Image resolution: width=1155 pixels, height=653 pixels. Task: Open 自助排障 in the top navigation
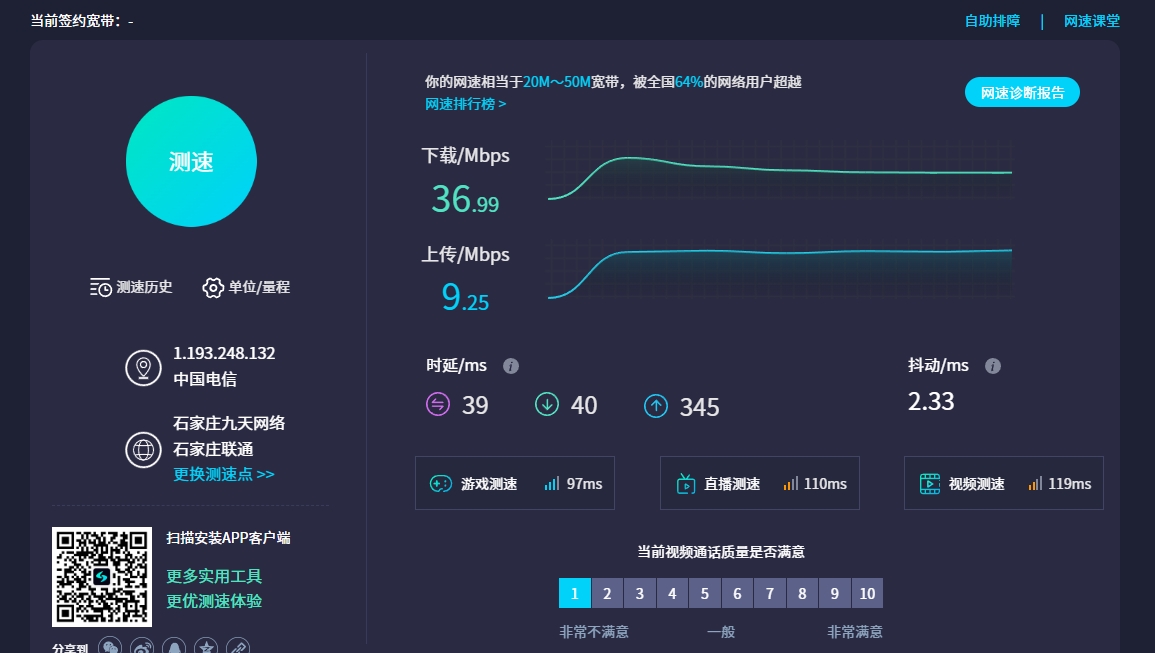[x=990, y=20]
